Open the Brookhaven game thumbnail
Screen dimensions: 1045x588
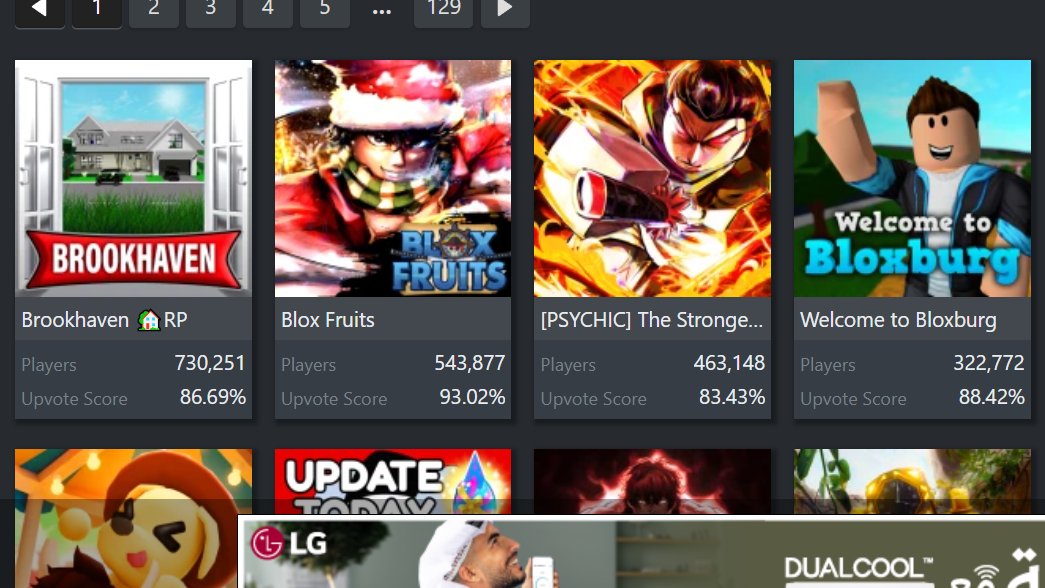[x=133, y=179]
